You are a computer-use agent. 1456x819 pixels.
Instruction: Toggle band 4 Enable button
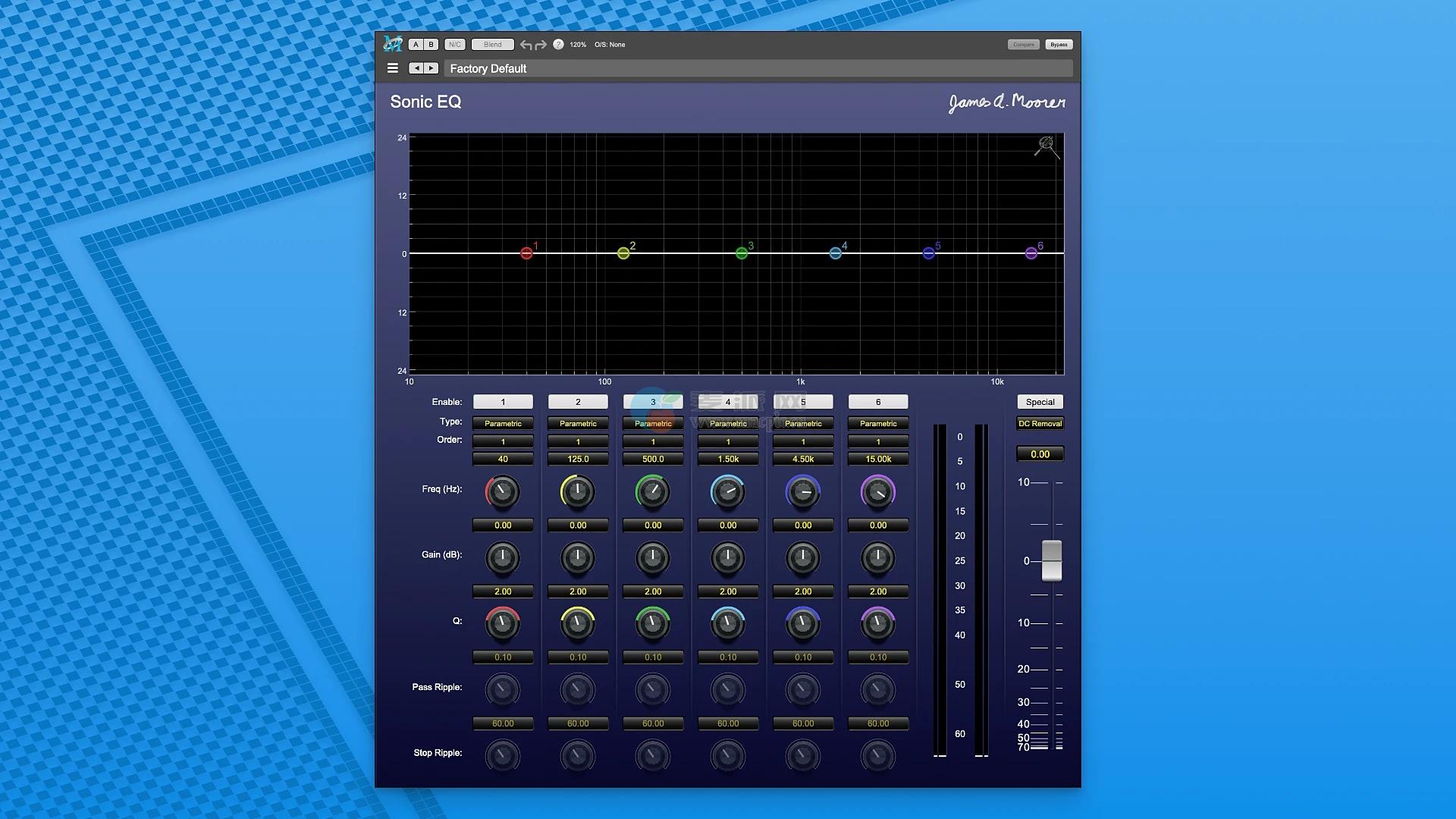728,402
